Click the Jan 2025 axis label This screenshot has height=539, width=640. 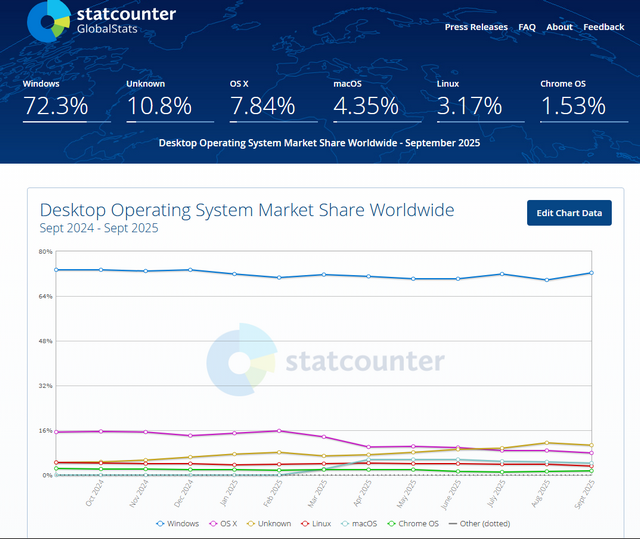pyautogui.click(x=229, y=493)
